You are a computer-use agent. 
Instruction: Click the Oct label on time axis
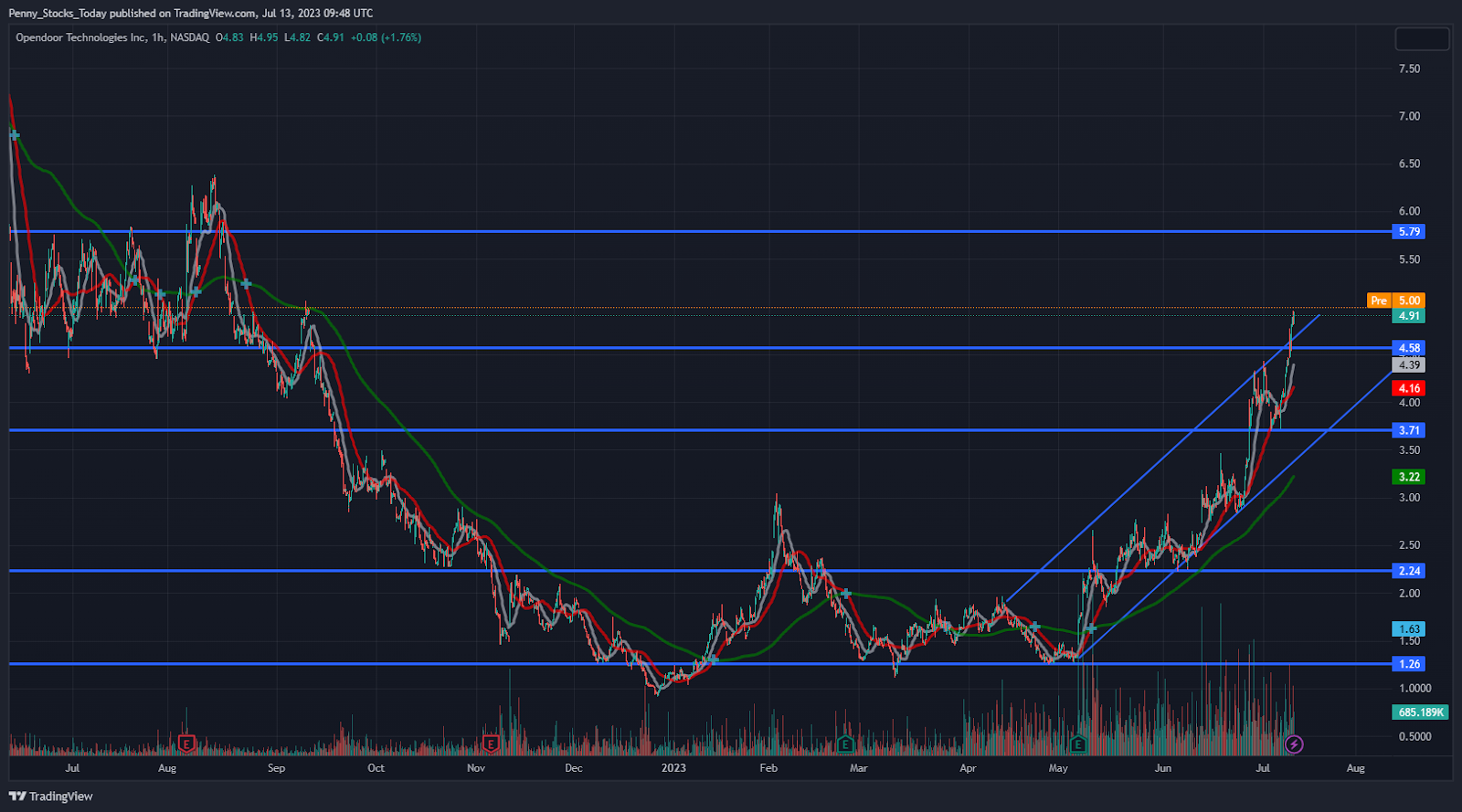(x=376, y=768)
